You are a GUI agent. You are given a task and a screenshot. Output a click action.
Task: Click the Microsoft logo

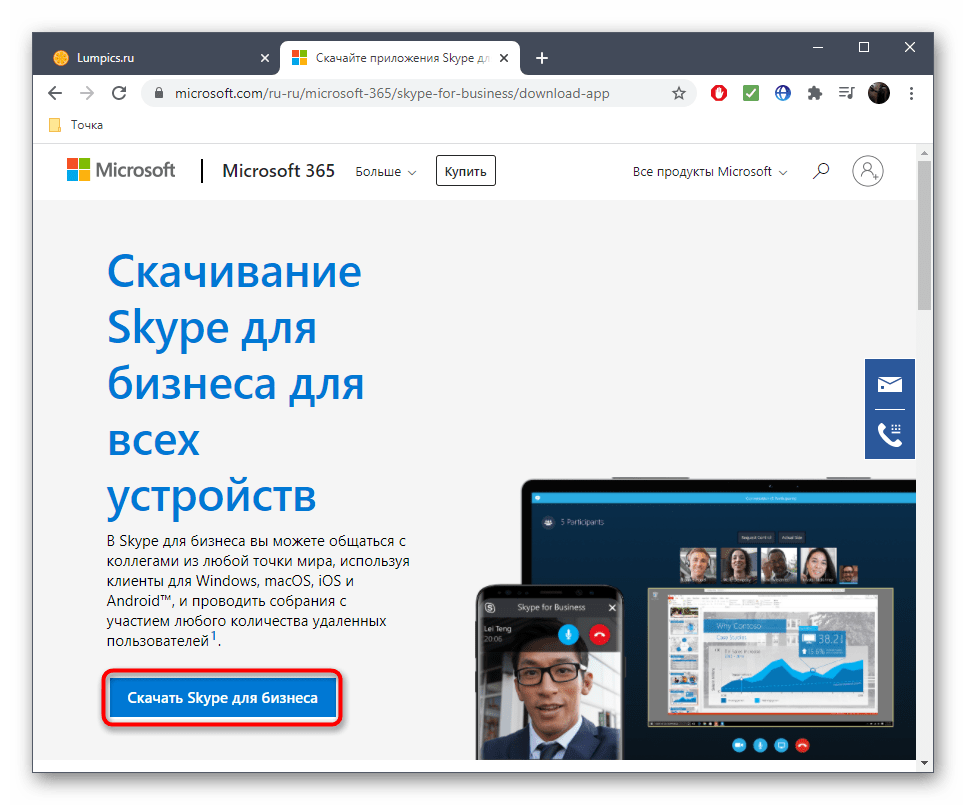click(121, 170)
